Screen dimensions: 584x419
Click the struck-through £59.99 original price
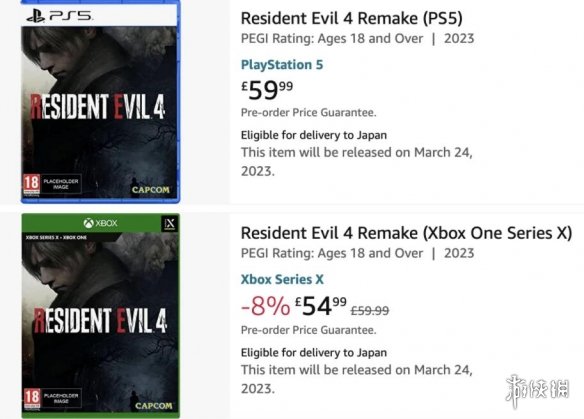[x=370, y=310]
